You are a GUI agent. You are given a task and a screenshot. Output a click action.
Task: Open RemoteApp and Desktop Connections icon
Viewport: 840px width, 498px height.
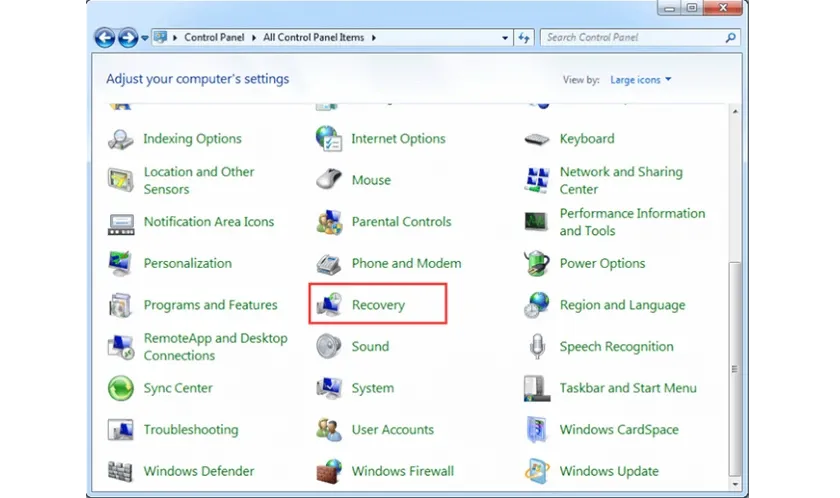pos(121,346)
